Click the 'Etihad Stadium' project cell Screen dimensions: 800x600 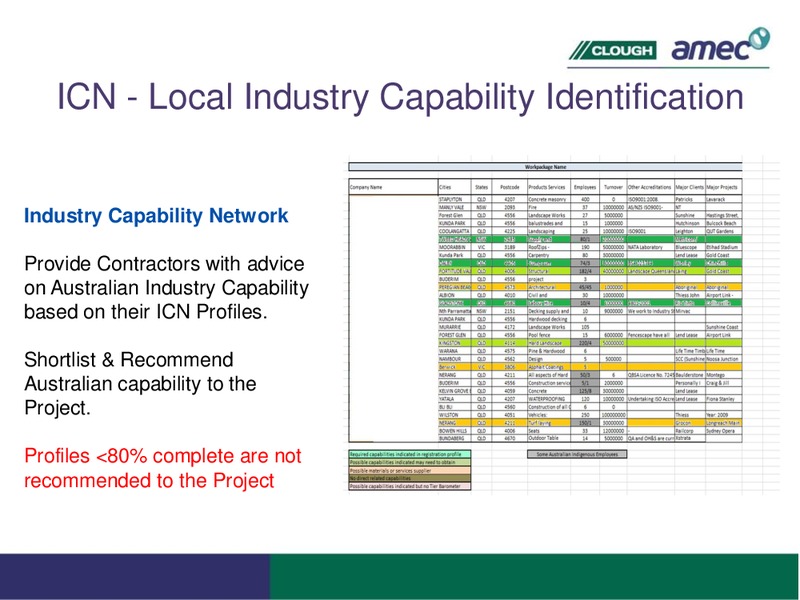[723, 247]
